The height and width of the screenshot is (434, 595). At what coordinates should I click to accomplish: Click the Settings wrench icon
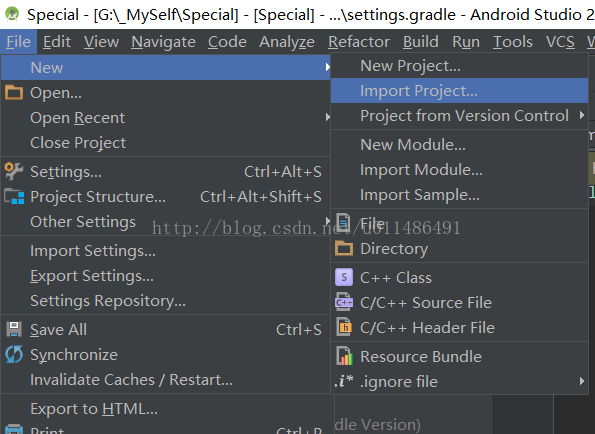(x=14, y=171)
